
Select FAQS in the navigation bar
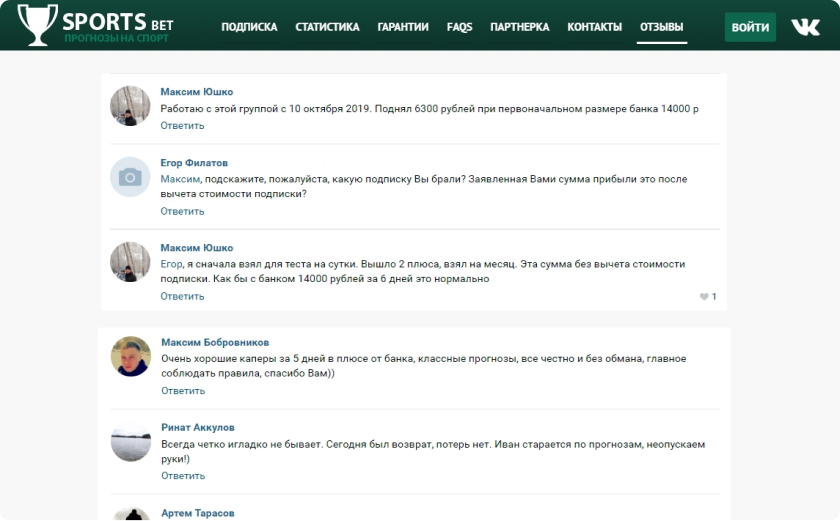pyautogui.click(x=459, y=27)
